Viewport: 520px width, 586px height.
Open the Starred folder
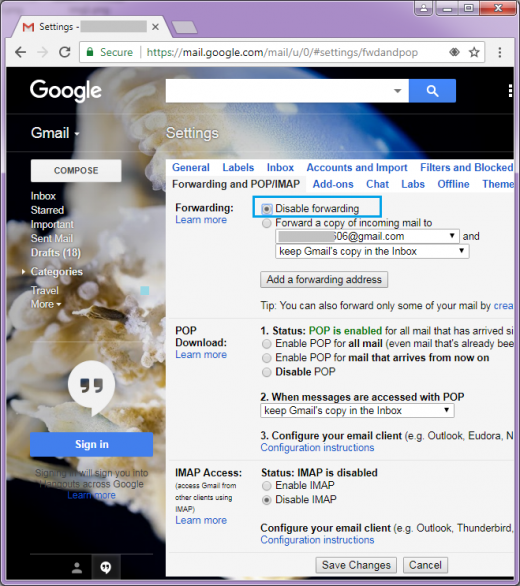tap(47, 210)
